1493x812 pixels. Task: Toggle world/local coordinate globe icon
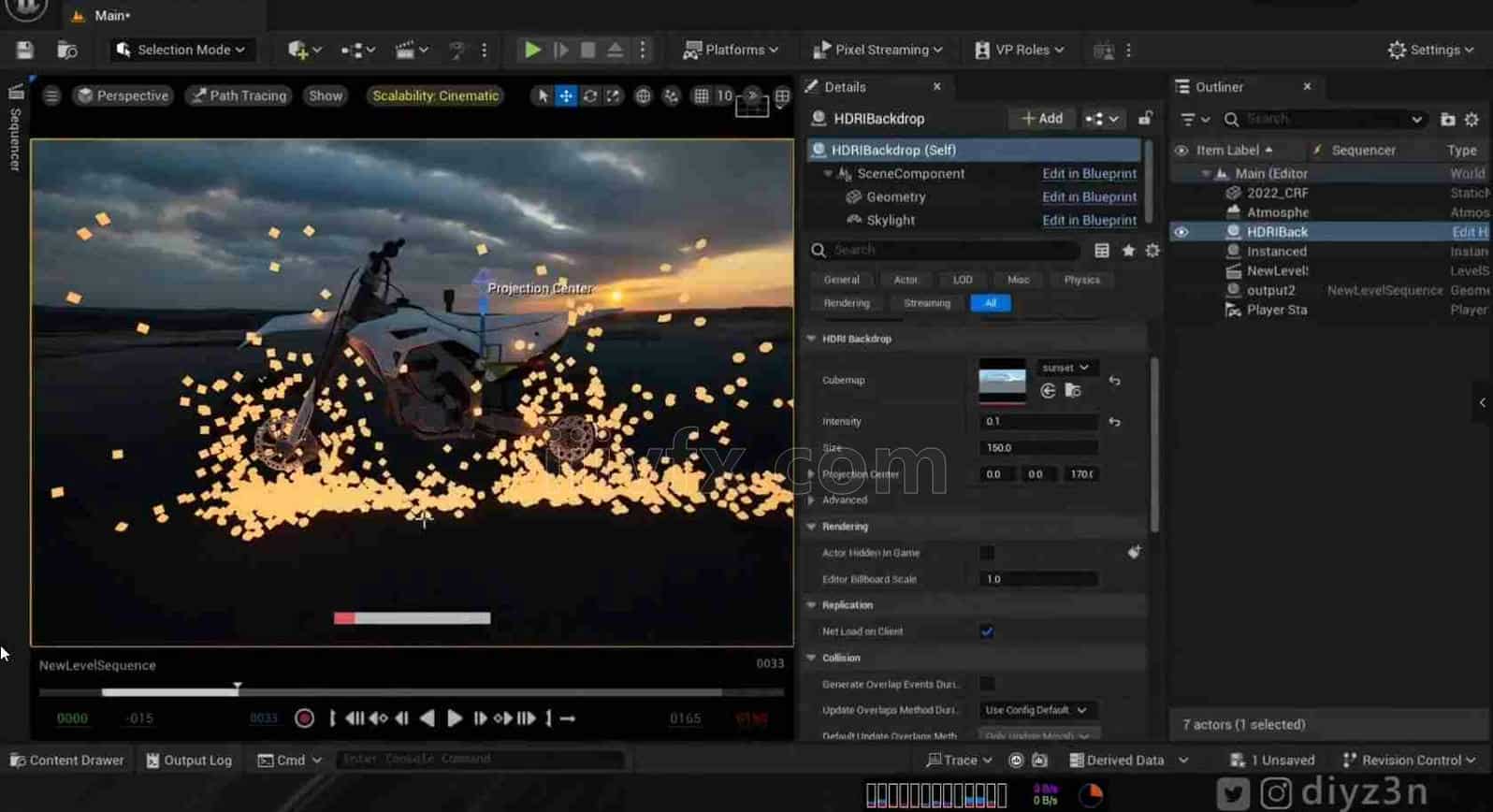click(x=643, y=95)
